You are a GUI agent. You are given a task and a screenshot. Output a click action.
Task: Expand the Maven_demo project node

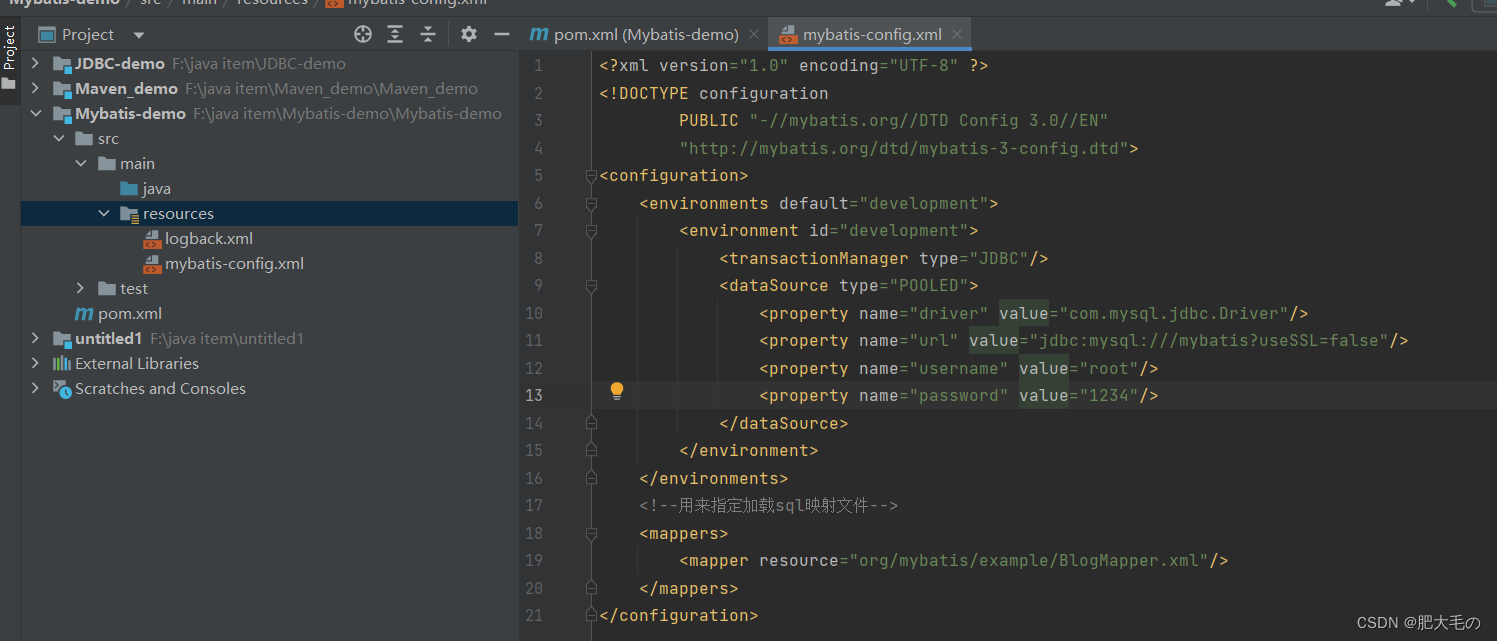tap(36, 88)
